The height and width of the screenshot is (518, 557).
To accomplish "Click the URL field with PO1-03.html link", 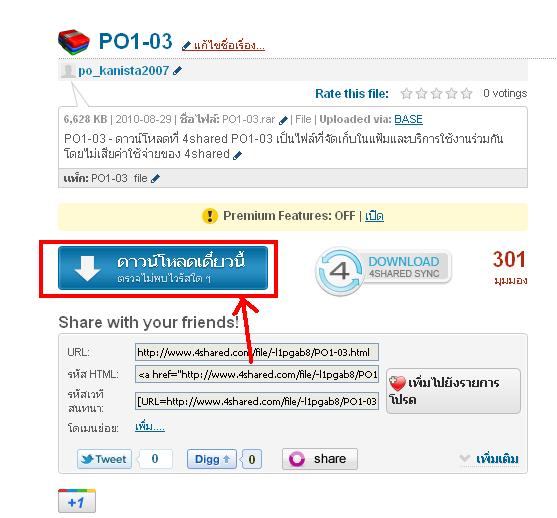I will coord(256,352).
